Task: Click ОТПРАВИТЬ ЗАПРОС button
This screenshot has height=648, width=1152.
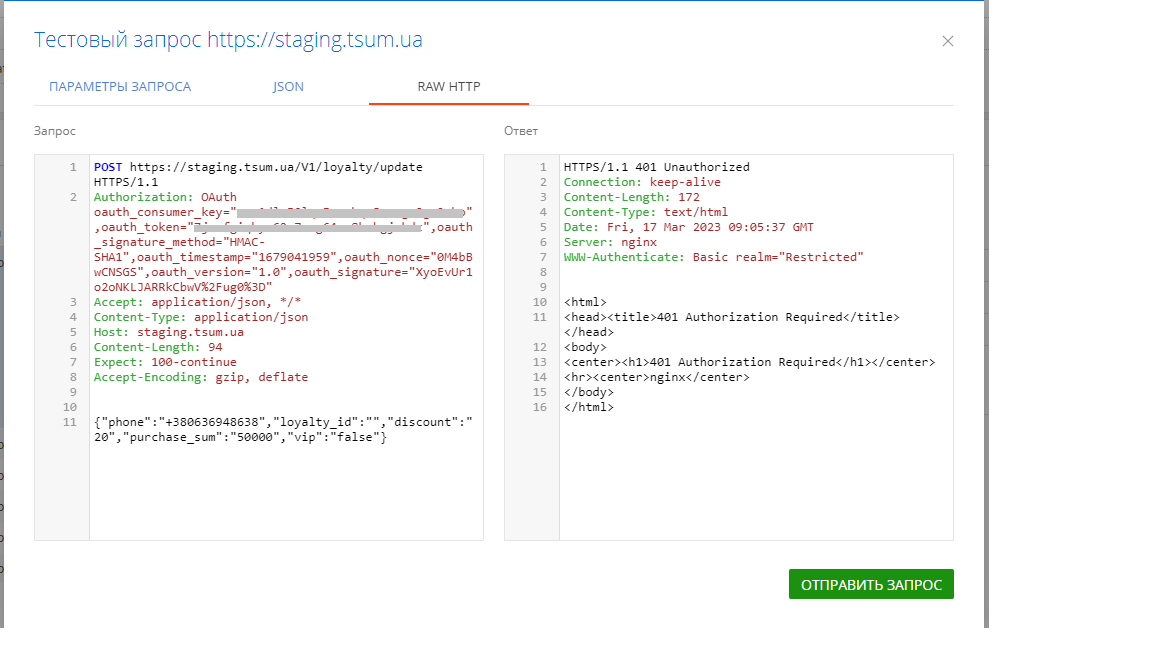Action: point(871,584)
